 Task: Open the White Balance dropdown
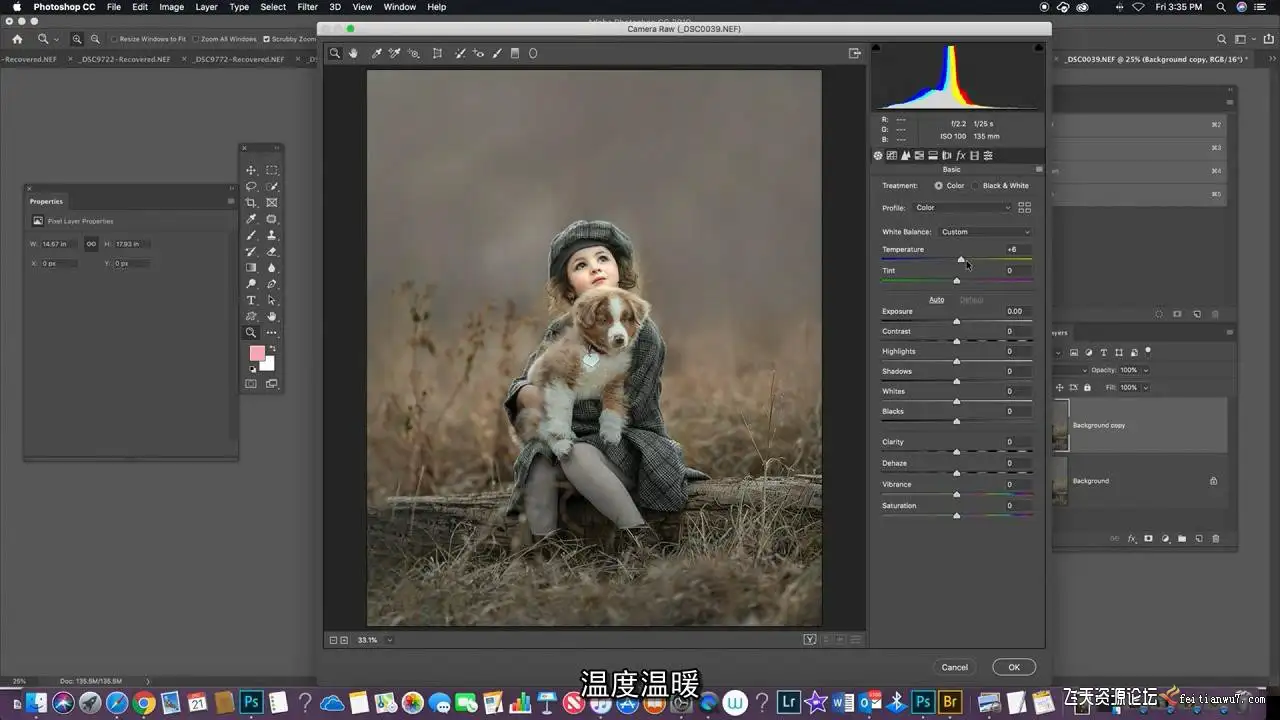tap(984, 232)
